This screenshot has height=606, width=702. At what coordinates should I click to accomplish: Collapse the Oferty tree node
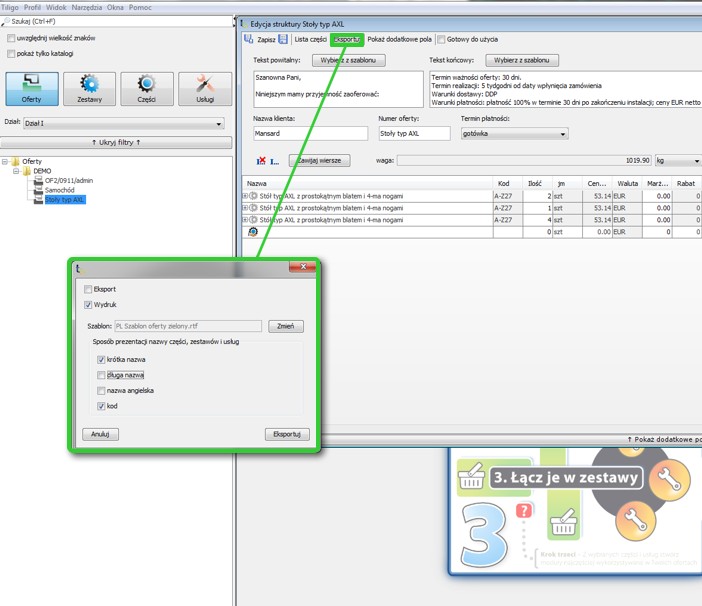(5, 161)
